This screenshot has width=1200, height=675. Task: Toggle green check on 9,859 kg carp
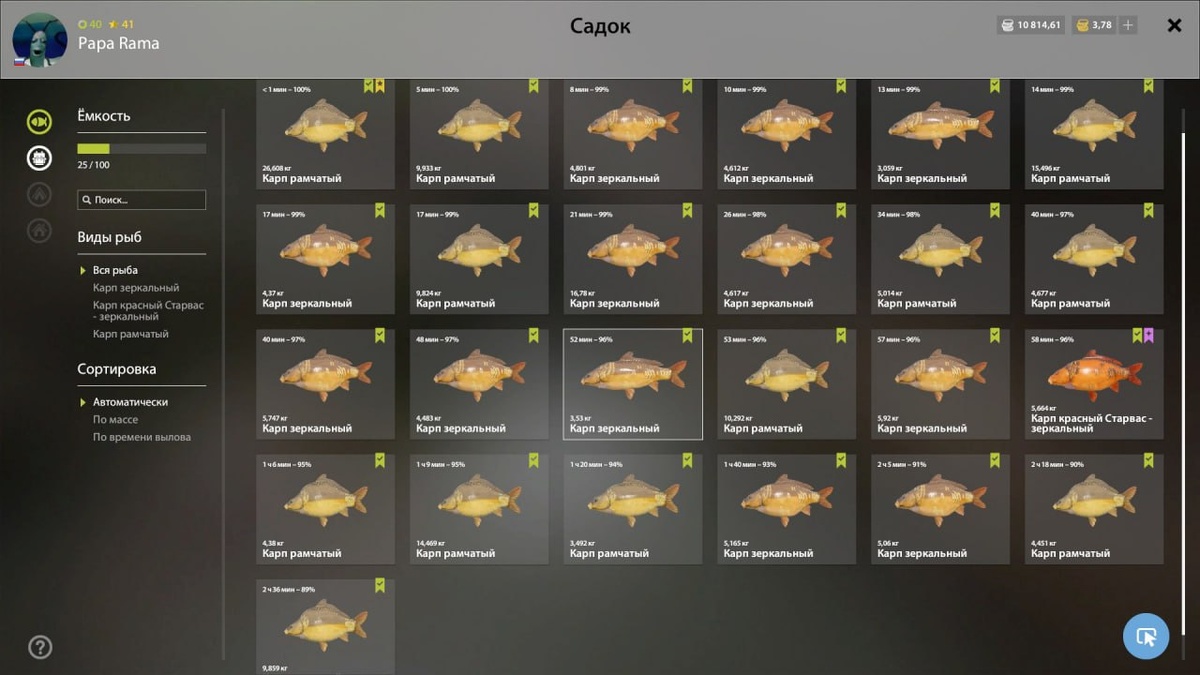[380, 585]
